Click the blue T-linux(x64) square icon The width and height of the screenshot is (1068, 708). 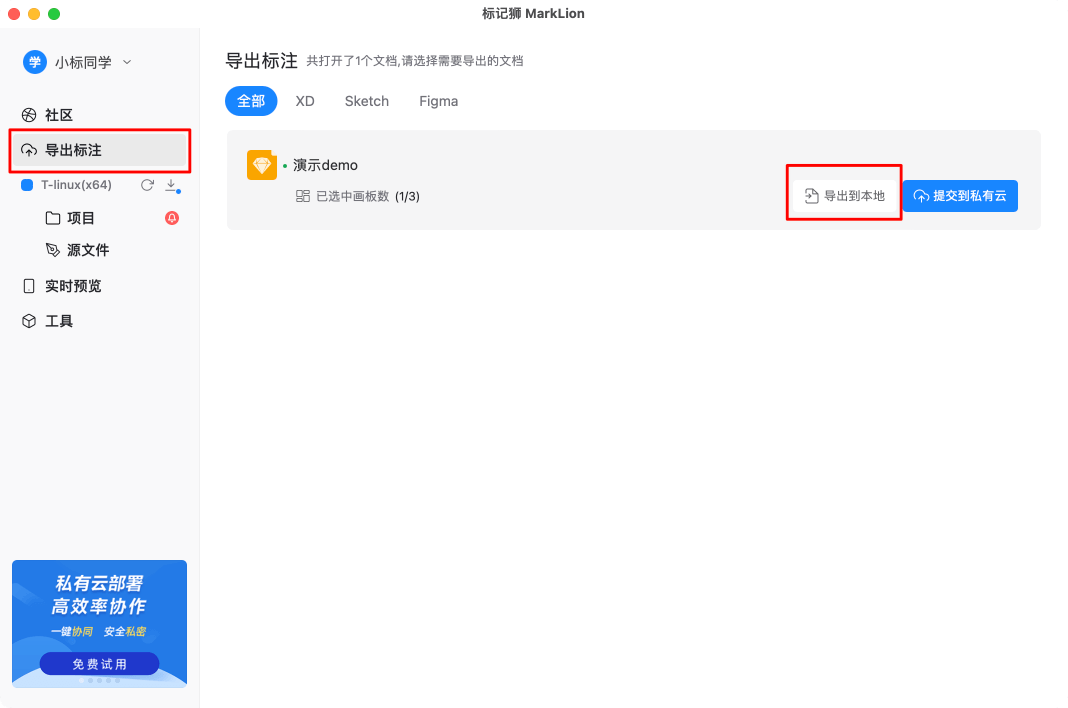point(27,185)
